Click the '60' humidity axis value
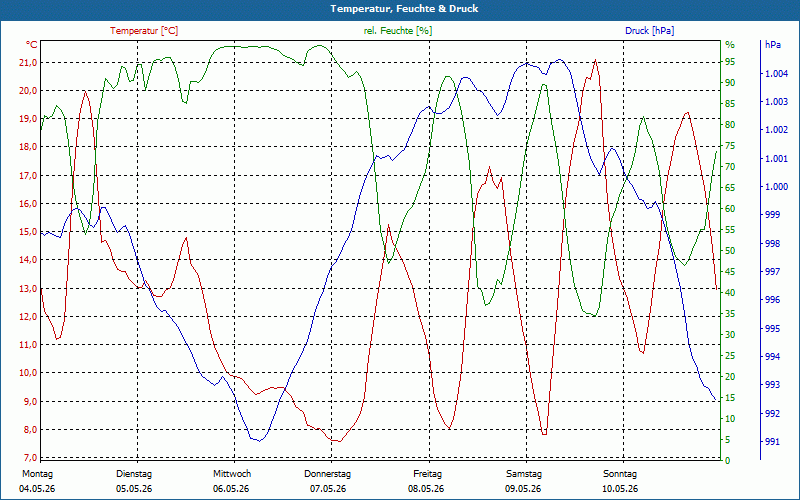The width and height of the screenshot is (800, 500). pos(731,209)
